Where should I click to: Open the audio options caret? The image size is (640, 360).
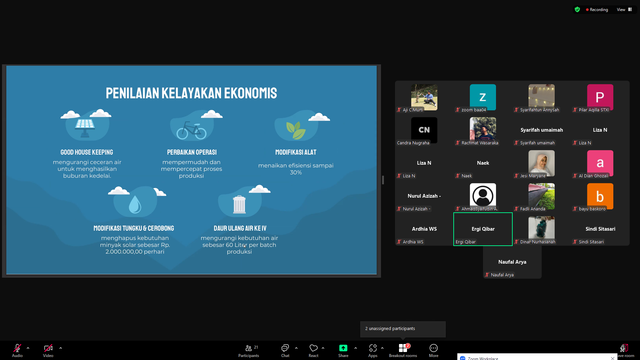coord(28,348)
